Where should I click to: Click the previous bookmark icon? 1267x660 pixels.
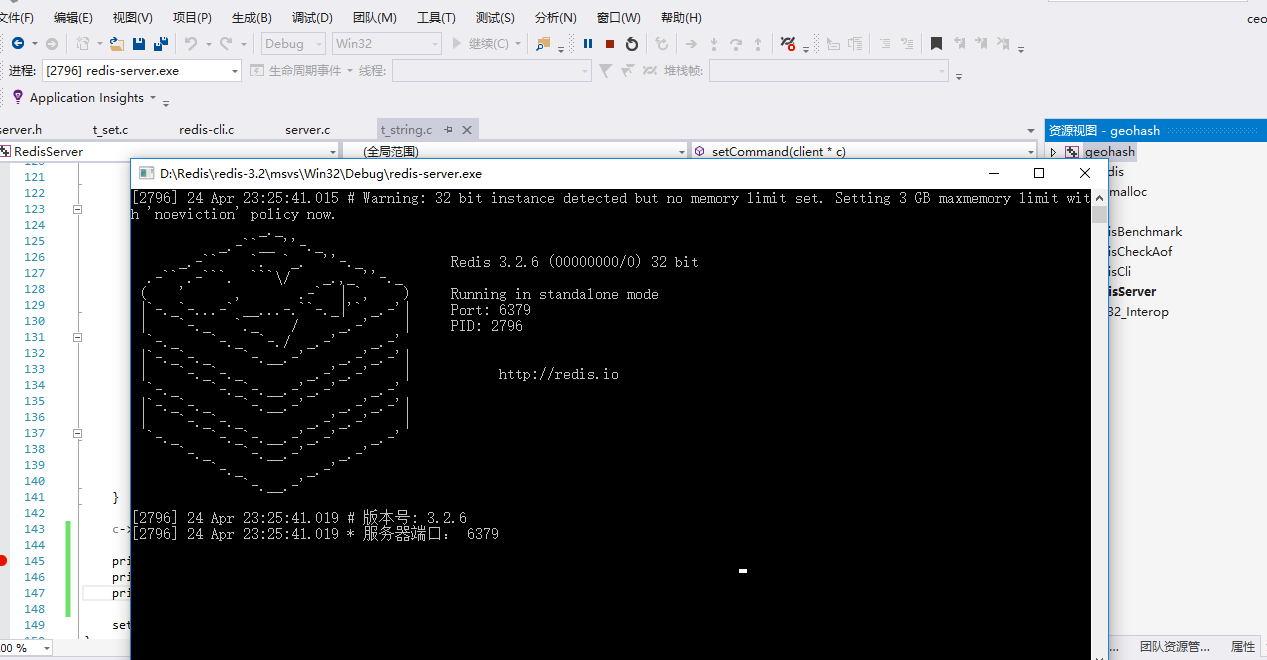tap(961, 43)
